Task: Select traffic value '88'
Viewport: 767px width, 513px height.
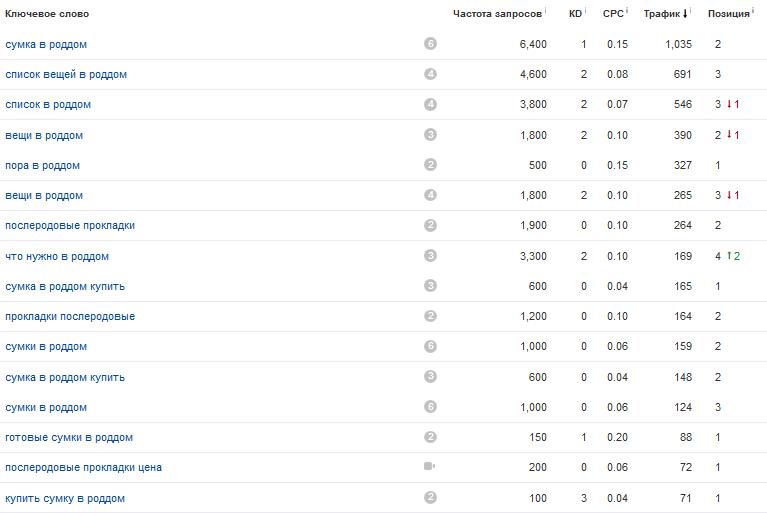Action: [686, 438]
